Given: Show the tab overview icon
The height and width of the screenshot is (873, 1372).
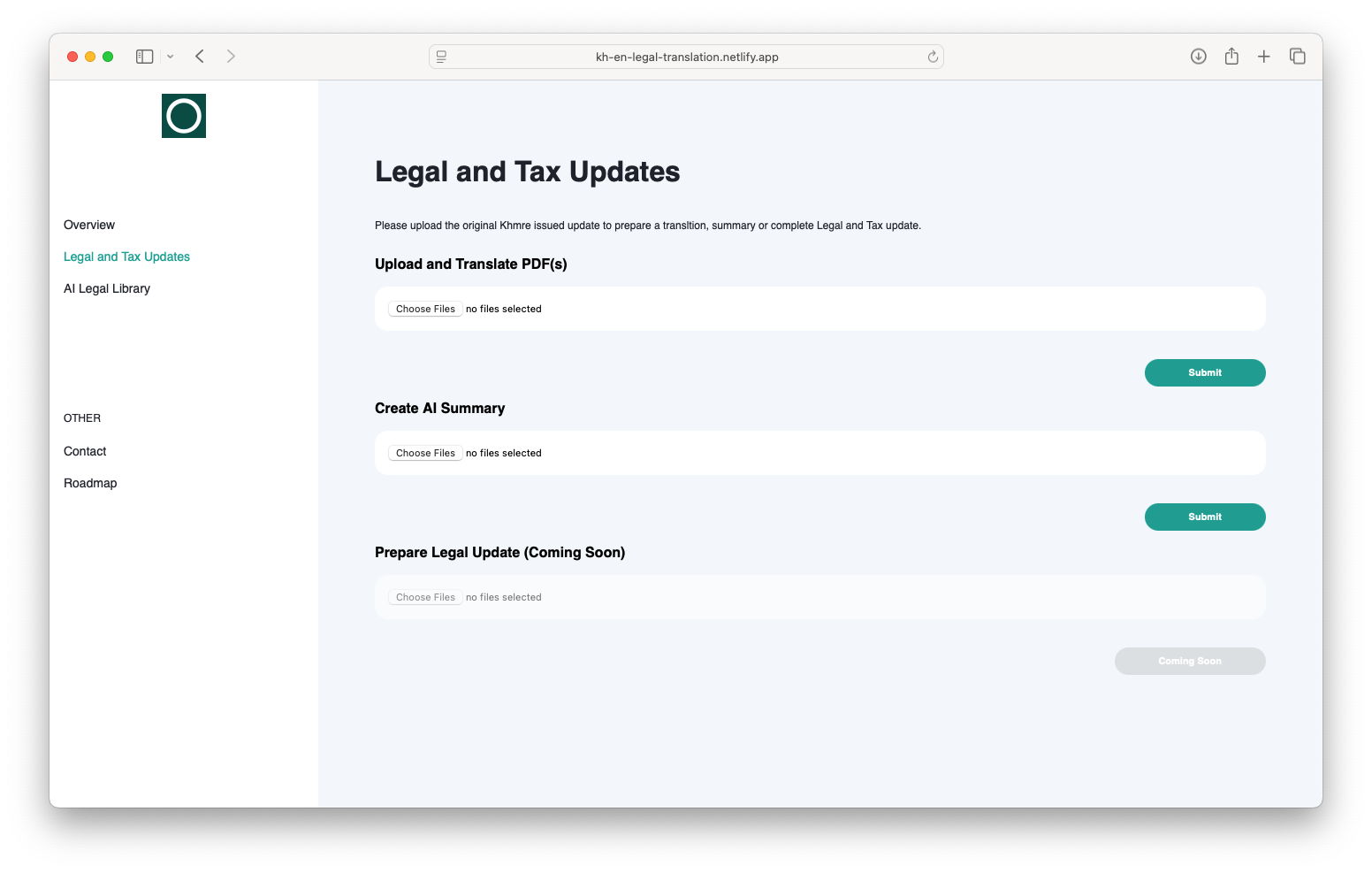Looking at the screenshot, I should coord(1298,57).
